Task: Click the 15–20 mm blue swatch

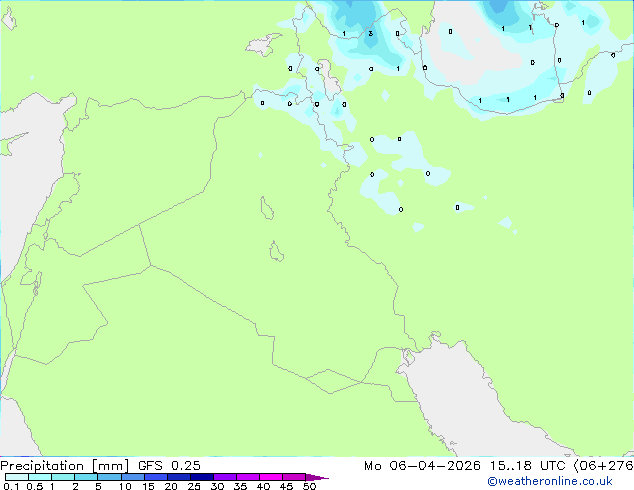Action: pos(155,477)
